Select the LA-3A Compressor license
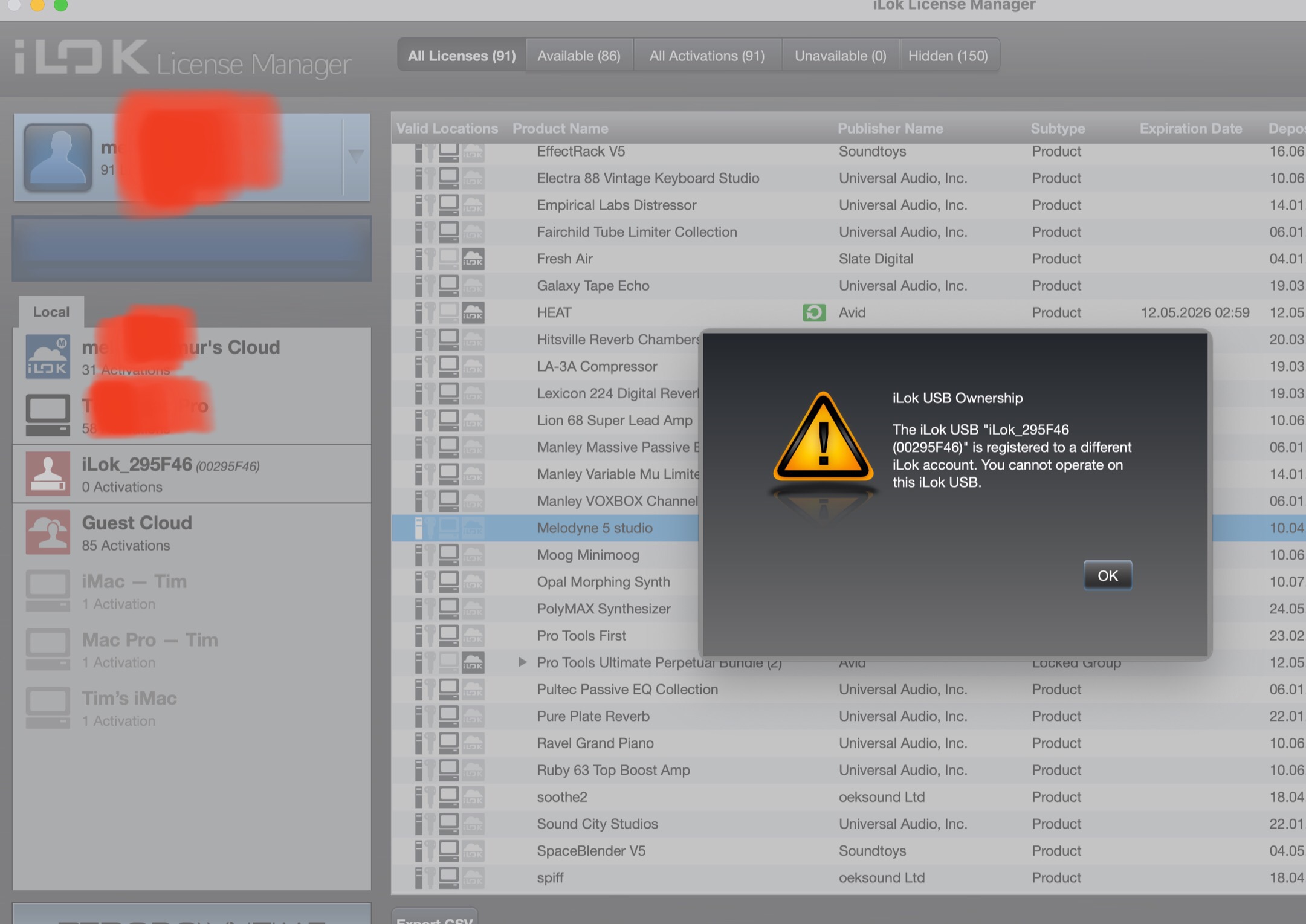 (597, 366)
